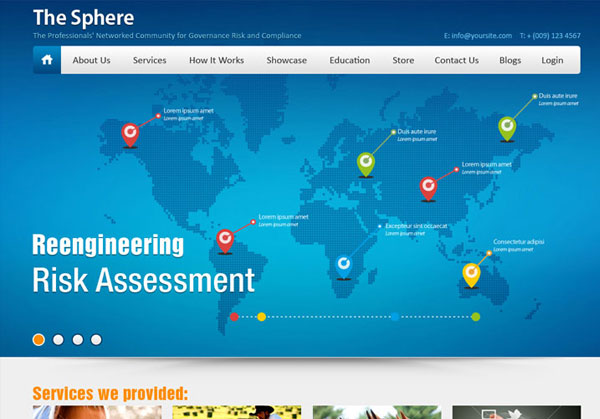Click the Login link in navigation
The image size is (600, 419).
(552, 60)
